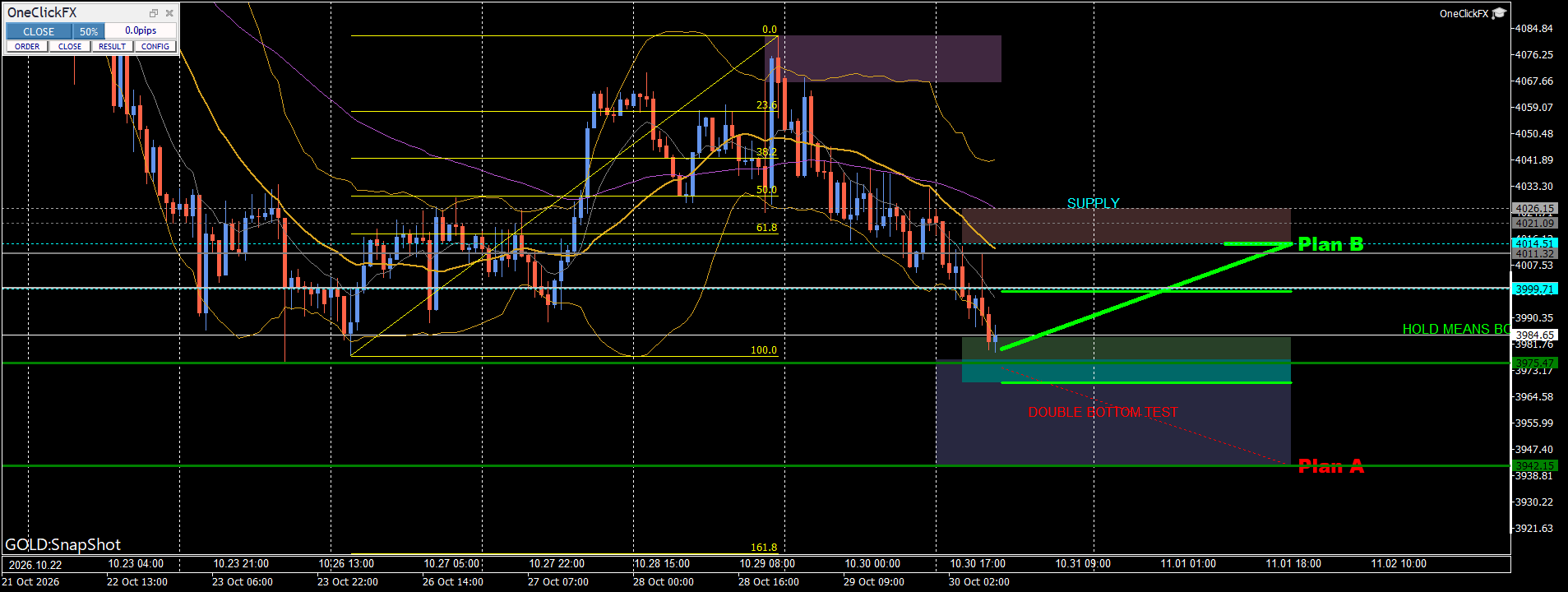Click the 4011.32 grey price tag
The width and height of the screenshot is (1568, 592).
coord(1534,254)
